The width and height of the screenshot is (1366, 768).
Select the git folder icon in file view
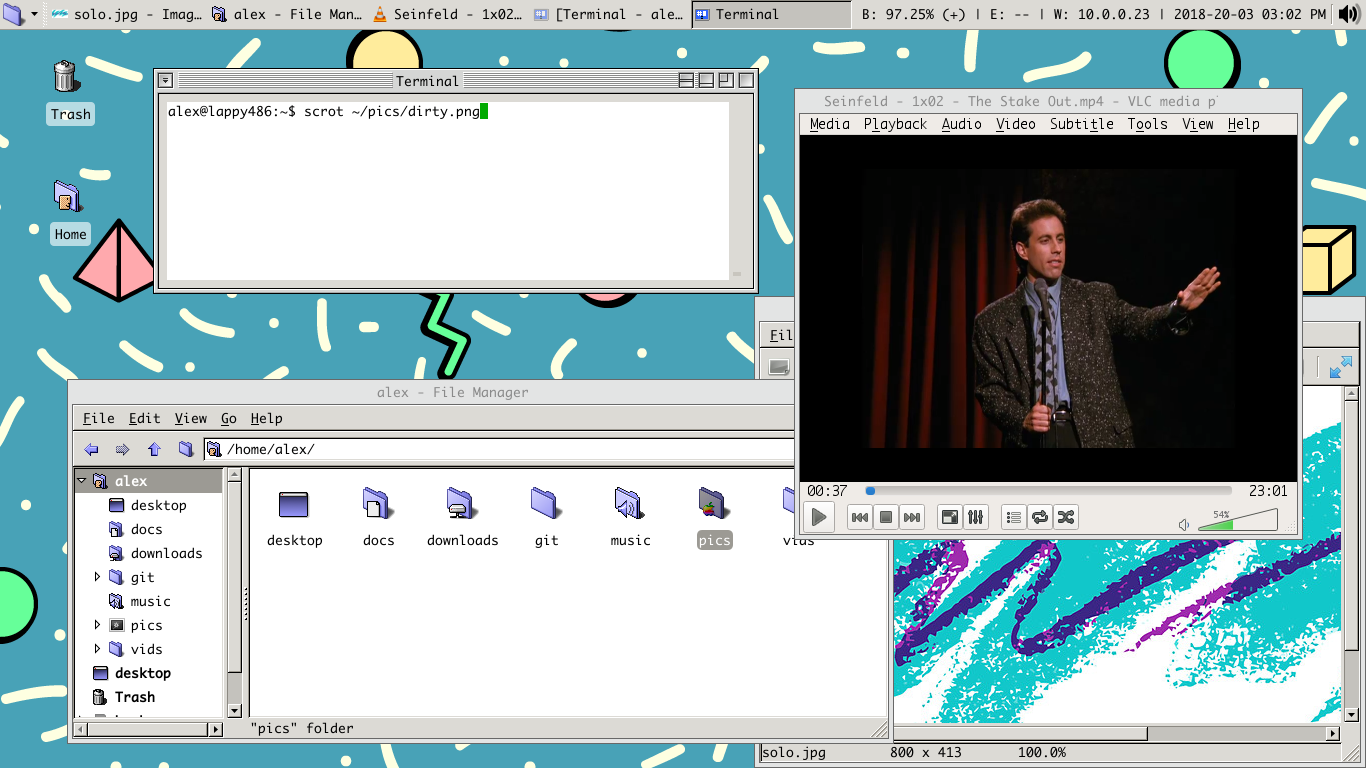(546, 503)
